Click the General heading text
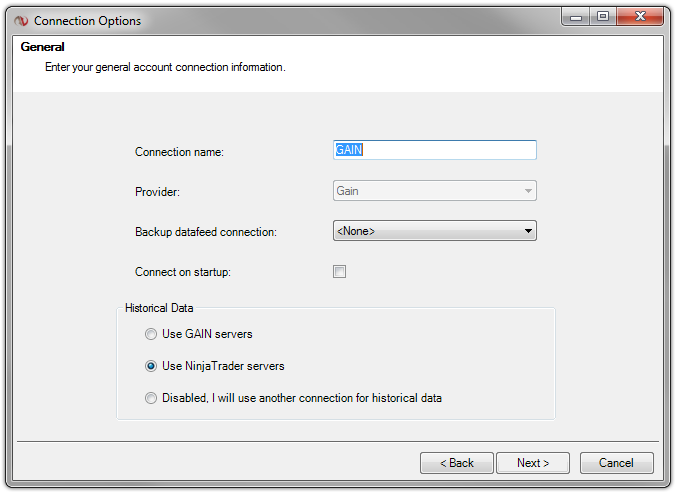The image size is (677, 495). pos(42,47)
